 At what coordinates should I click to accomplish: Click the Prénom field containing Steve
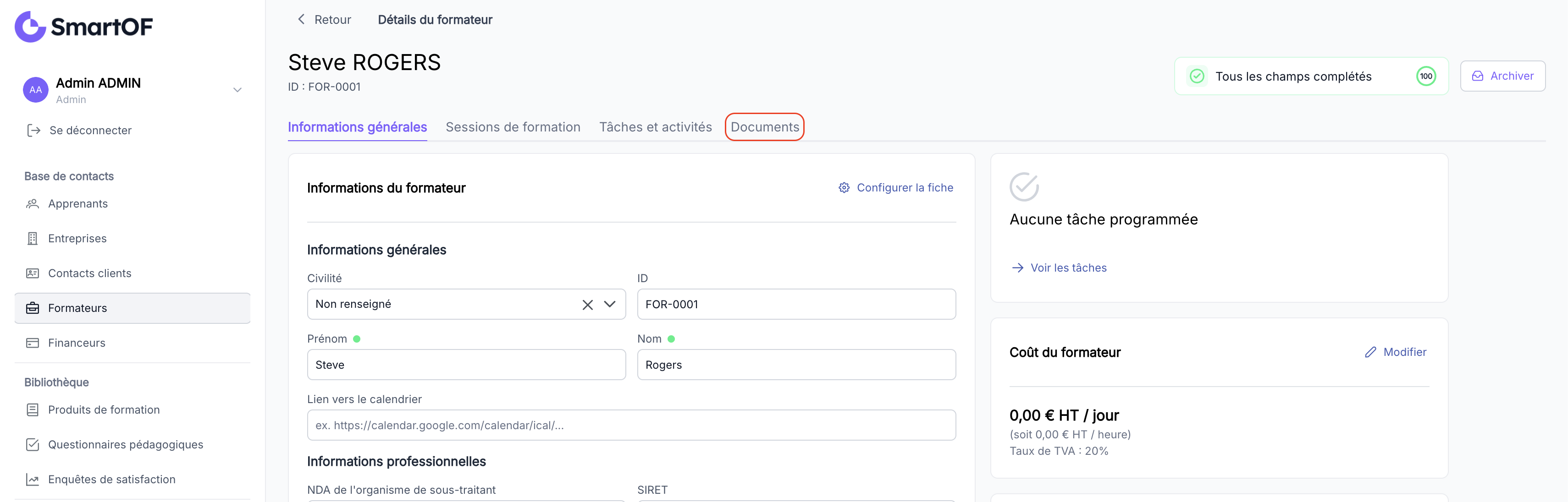click(466, 365)
